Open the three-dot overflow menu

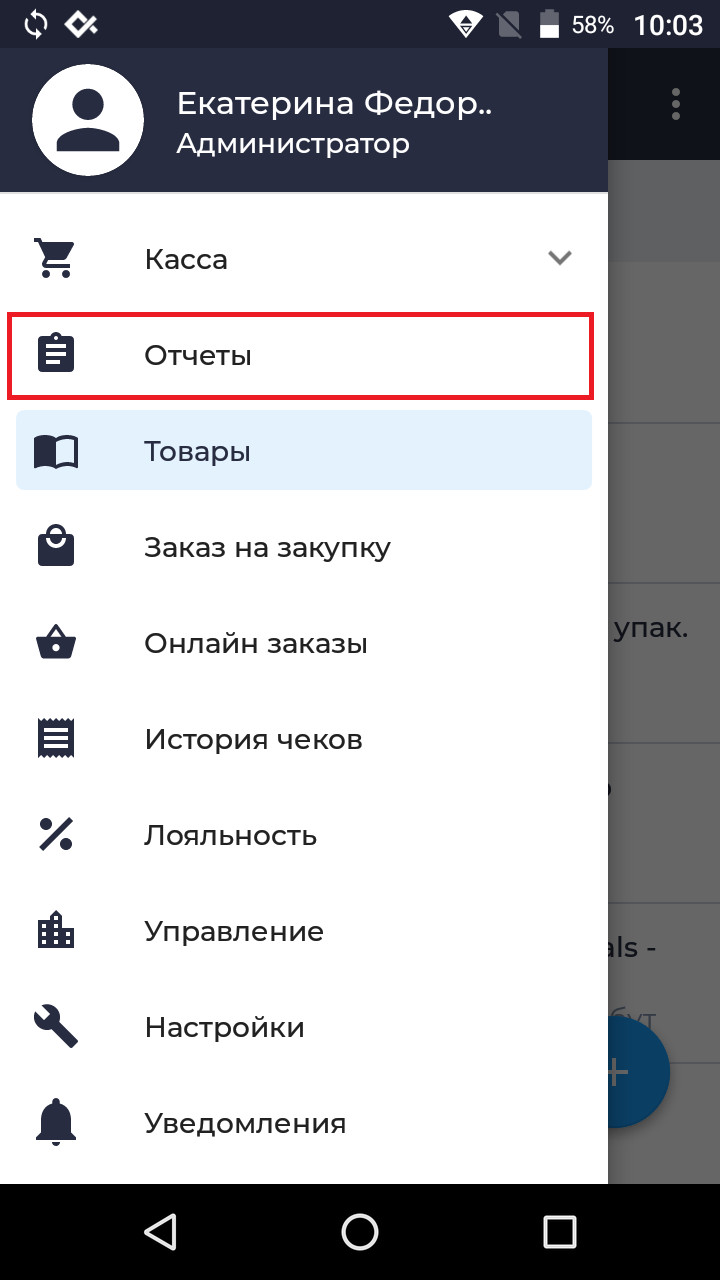[x=677, y=104]
